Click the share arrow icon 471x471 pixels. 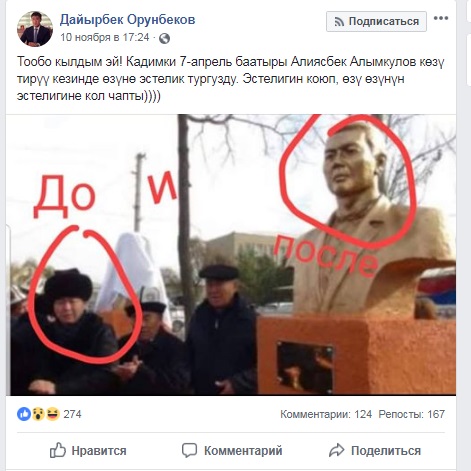(336, 450)
